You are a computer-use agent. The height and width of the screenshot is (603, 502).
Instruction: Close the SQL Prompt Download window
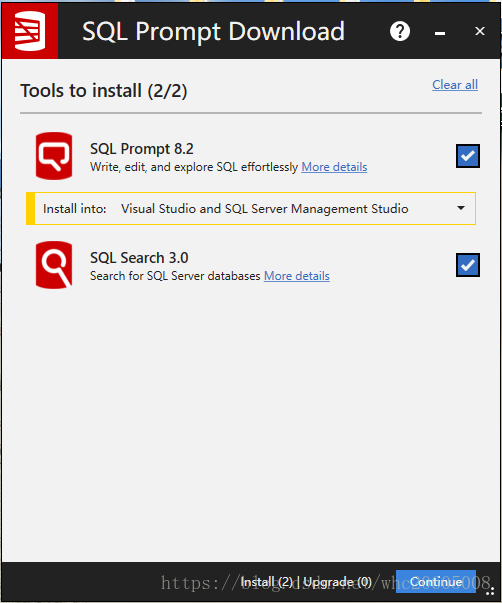click(x=479, y=31)
